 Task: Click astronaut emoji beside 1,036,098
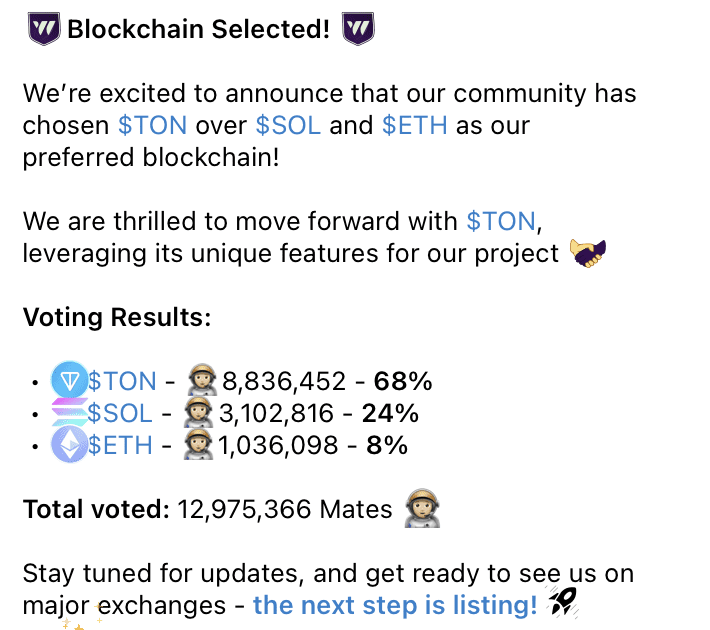click(x=198, y=444)
